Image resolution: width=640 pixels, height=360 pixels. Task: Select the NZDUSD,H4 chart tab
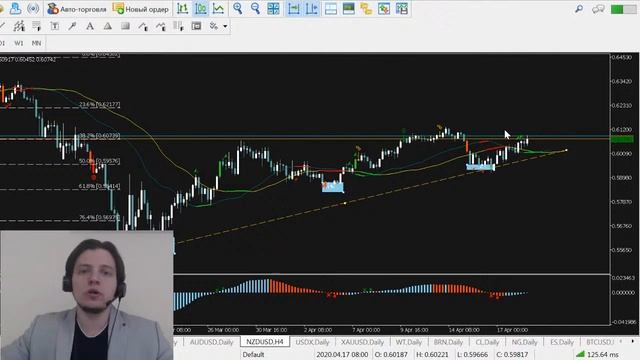[x=265, y=342]
